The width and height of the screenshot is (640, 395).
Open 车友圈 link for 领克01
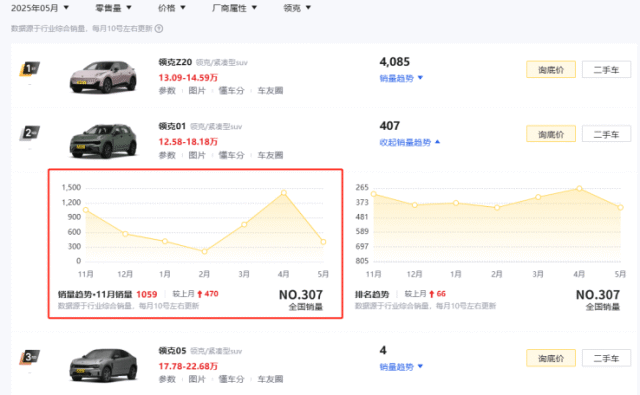pyautogui.click(x=270, y=155)
